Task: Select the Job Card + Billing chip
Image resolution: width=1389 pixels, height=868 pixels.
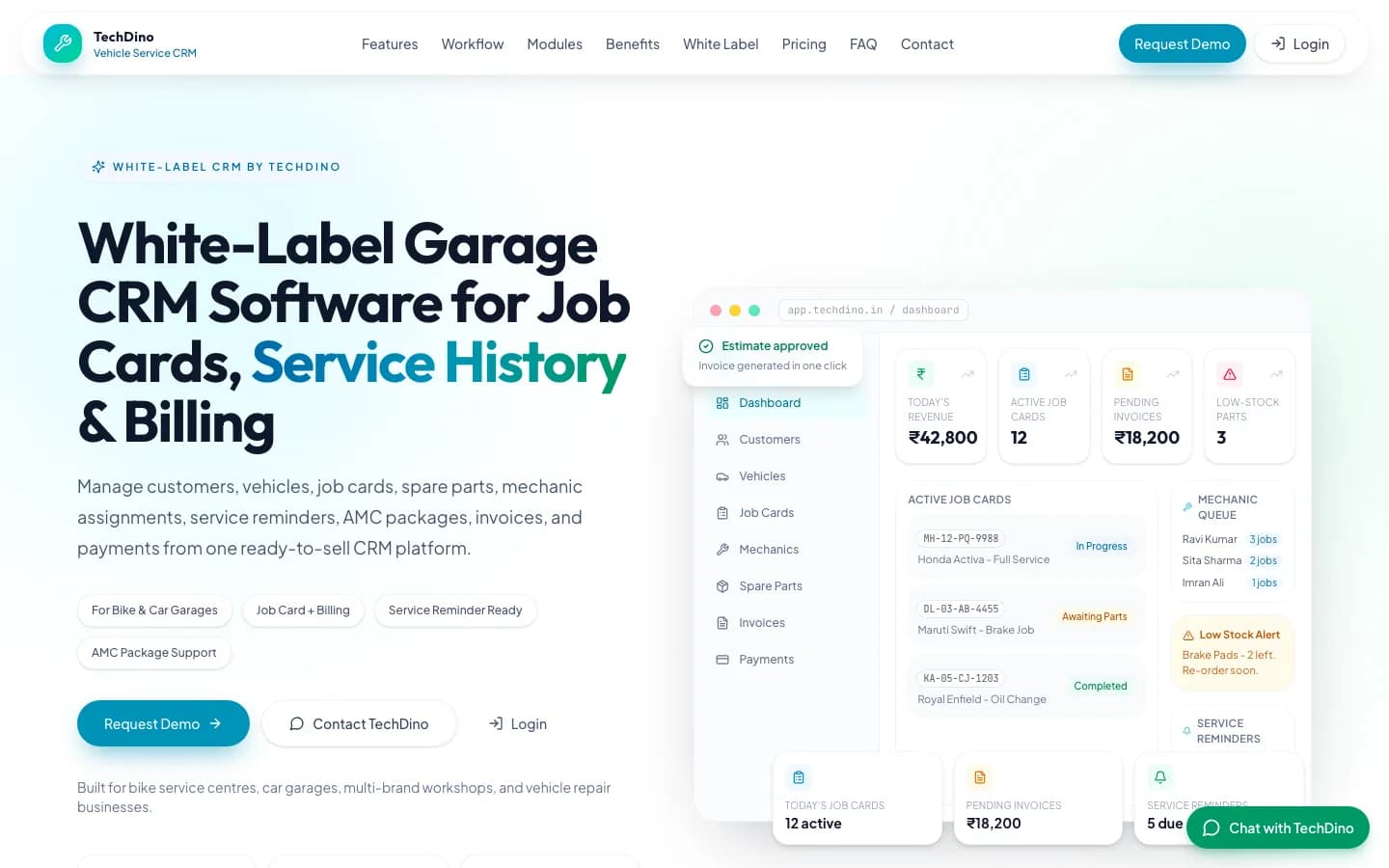Action: coord(303,610)
